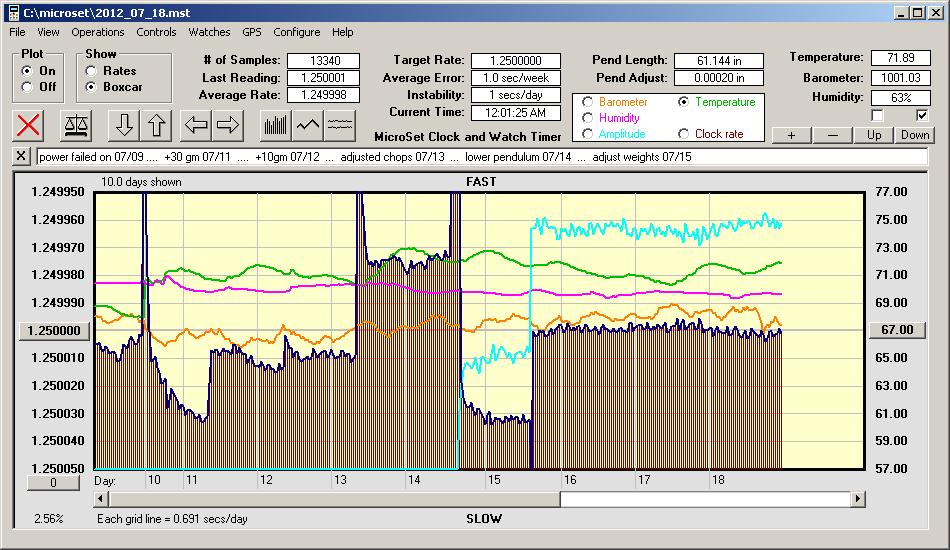Open the Help menu
The image size is (950, 550).
tap(342, 32)
